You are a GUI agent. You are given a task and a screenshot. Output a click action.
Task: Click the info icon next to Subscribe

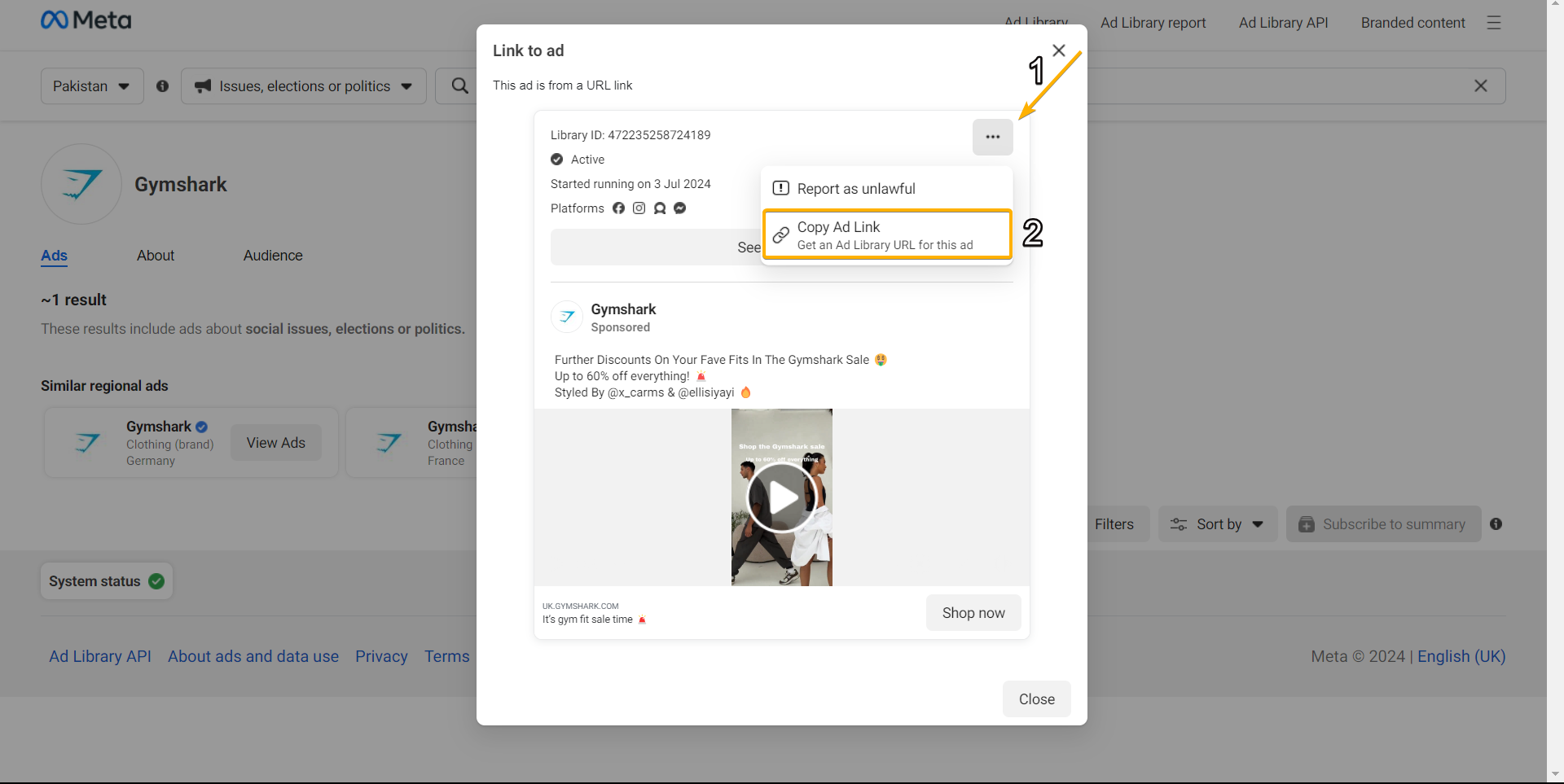pos(1496,524)
